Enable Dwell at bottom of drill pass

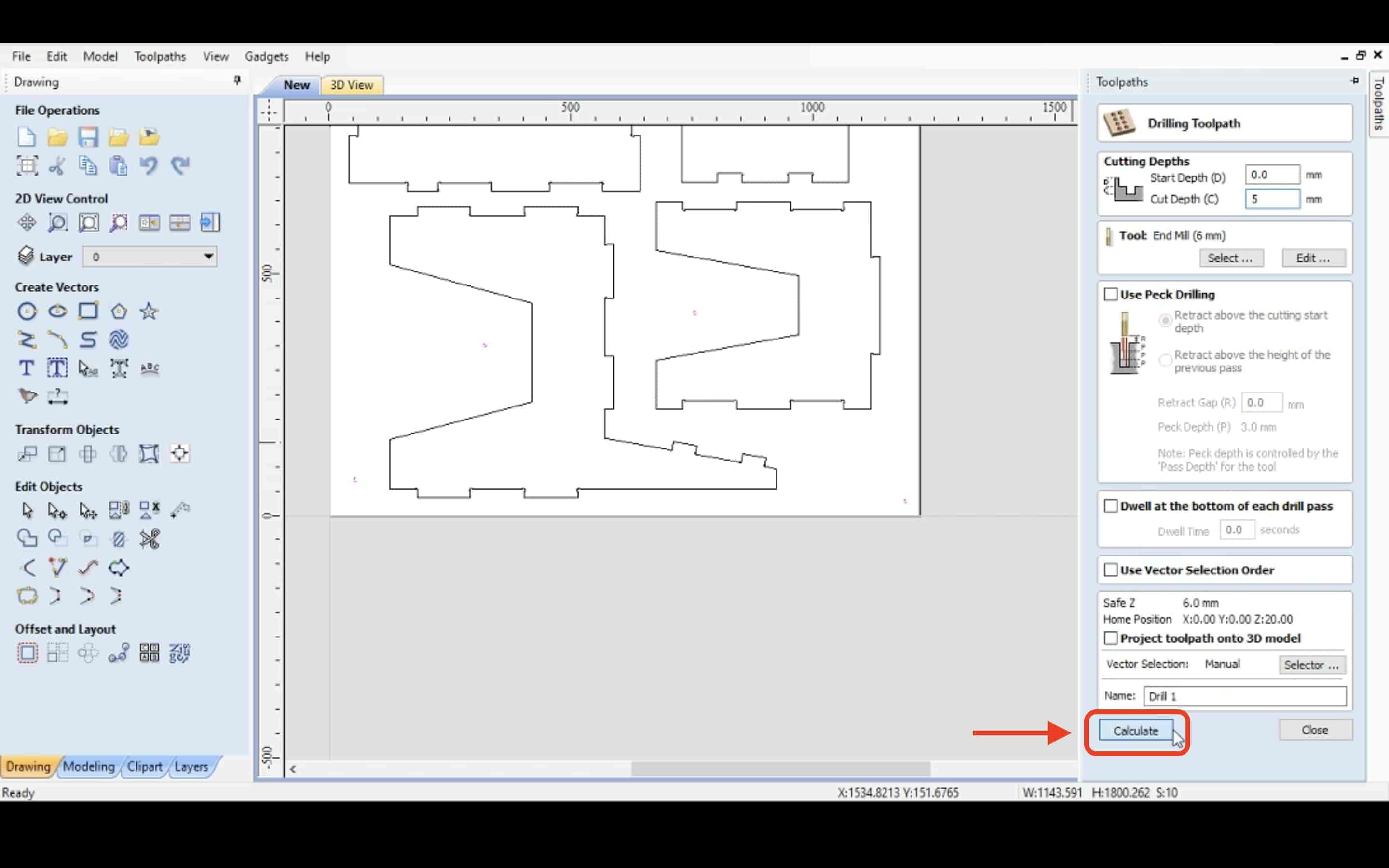pos(1110,505)
